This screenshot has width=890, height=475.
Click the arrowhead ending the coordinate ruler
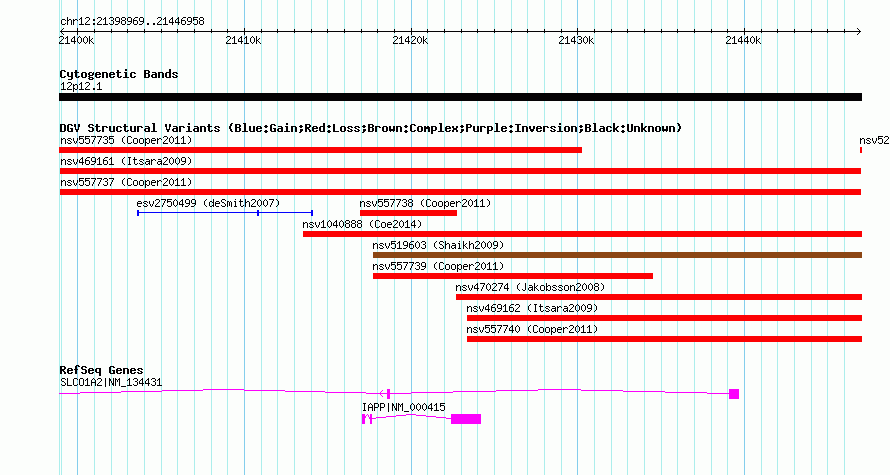pos(859,31)
